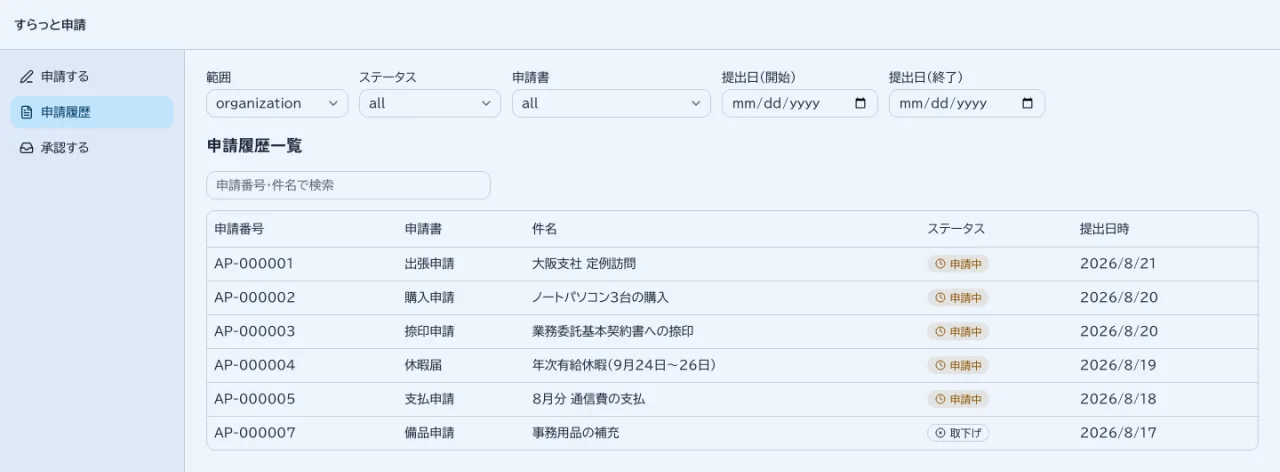Viewport: 1280px width, 472px height.
Task: Click the 購入申請 cell
Action: pyautogui.click(x=429, y=298)
